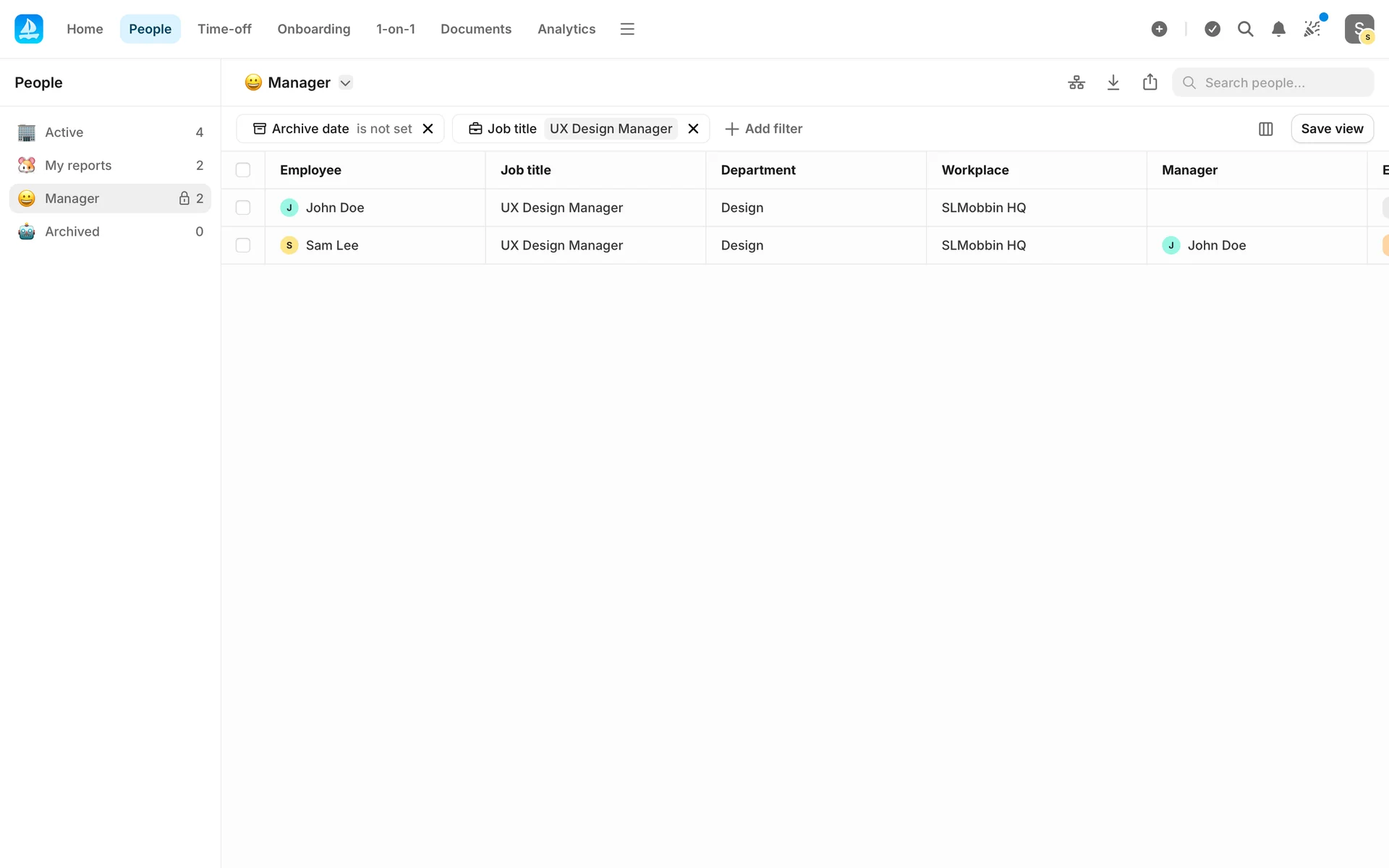
Task: Open the Analytics tab
Action: pyautogui.click(x=566, y=29)
